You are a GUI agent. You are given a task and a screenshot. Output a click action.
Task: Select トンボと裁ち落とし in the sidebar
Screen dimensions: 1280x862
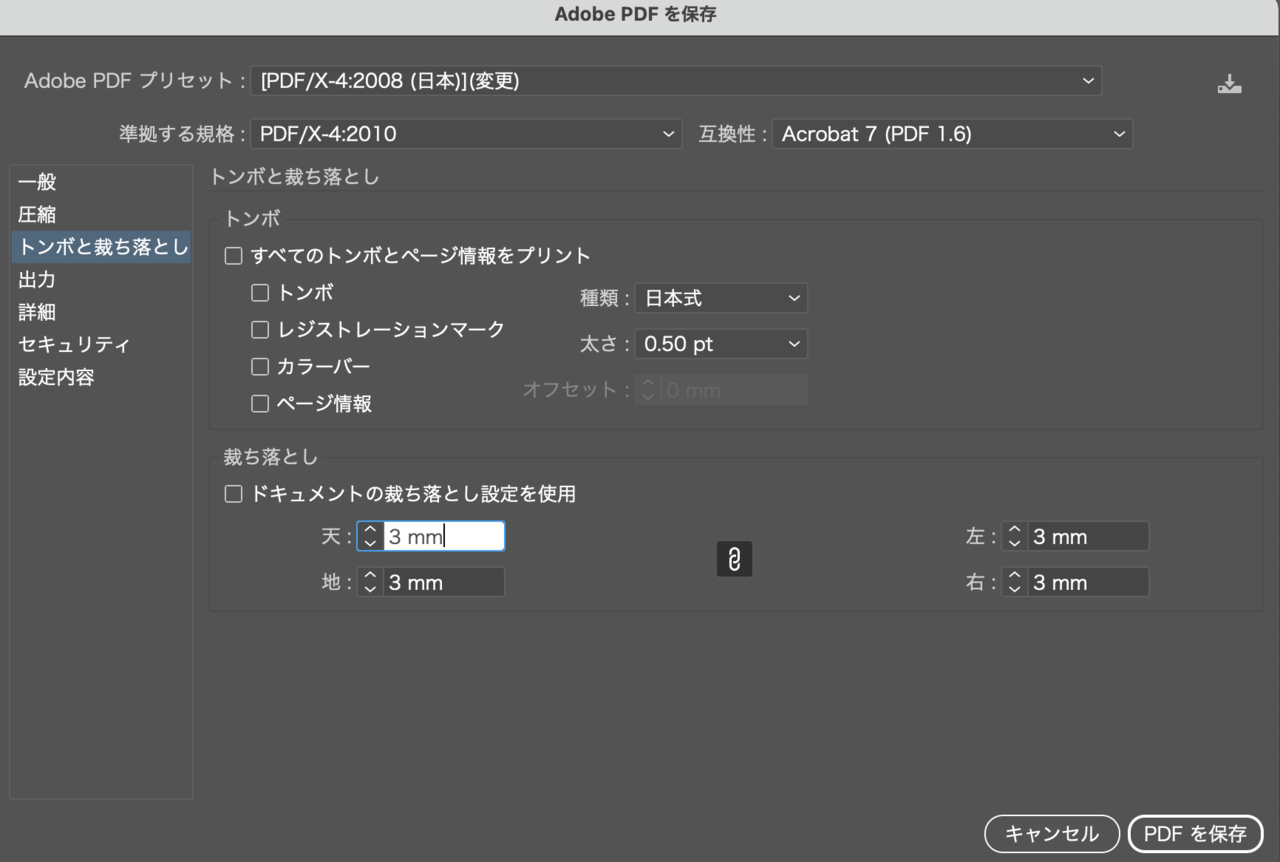pyautogui.click(x=101, y=247)
